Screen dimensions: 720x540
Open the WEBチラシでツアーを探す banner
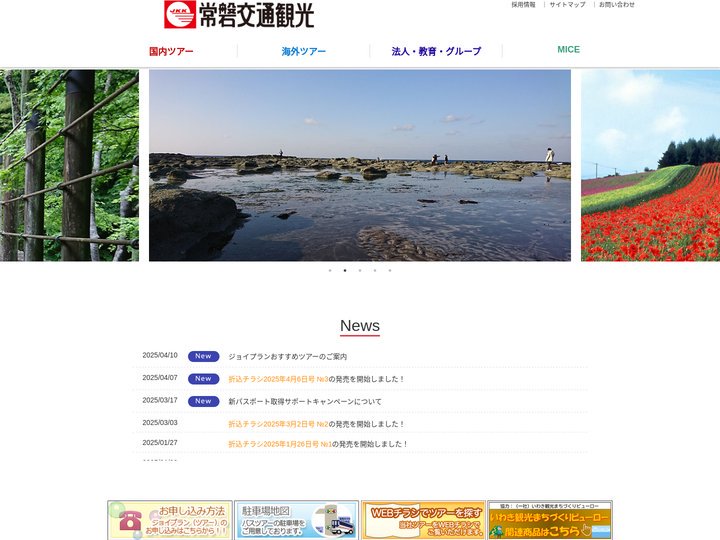pos(423,520)
